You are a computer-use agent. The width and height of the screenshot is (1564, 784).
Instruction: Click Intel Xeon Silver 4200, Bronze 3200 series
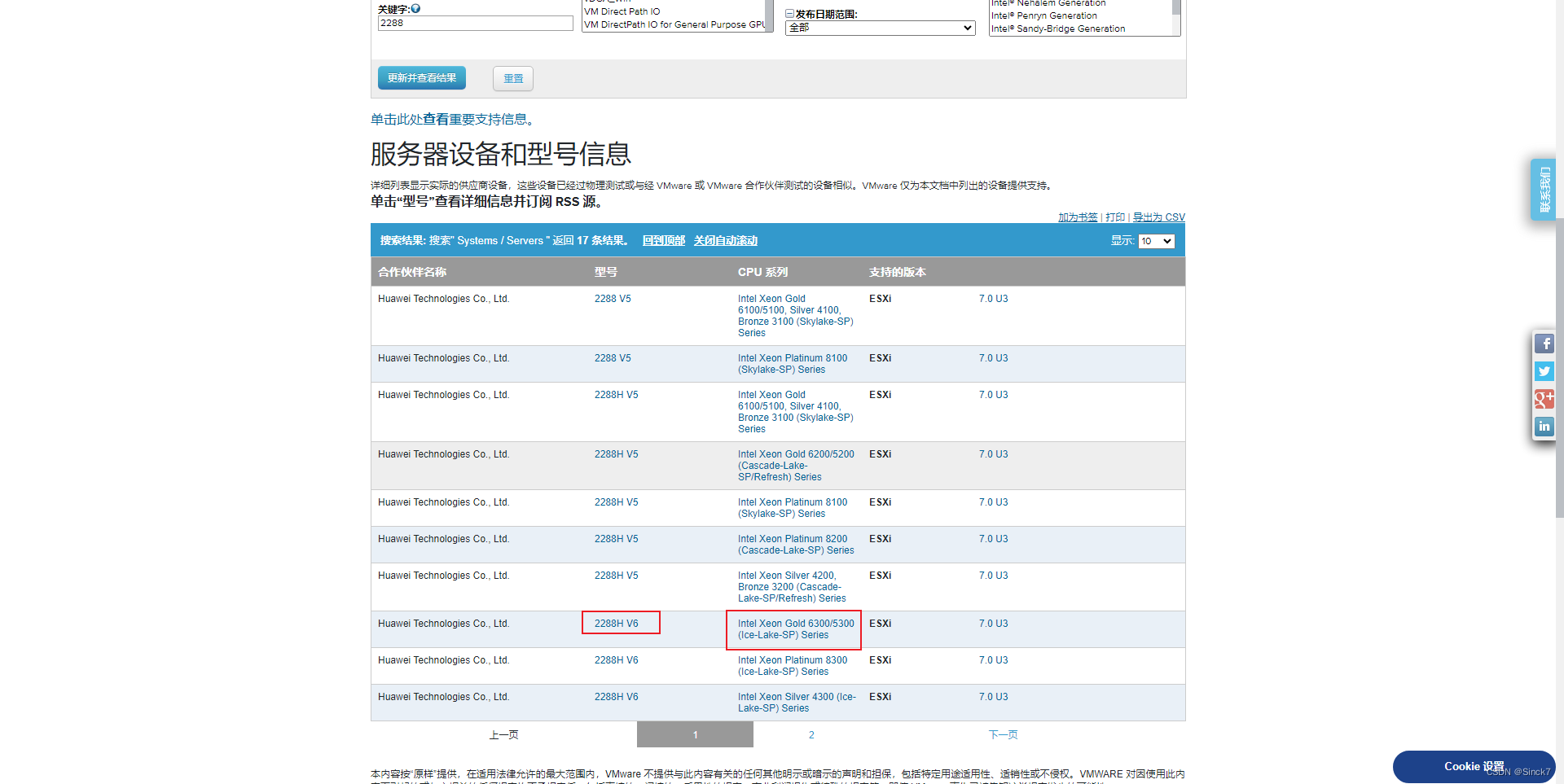coord(792,587)
